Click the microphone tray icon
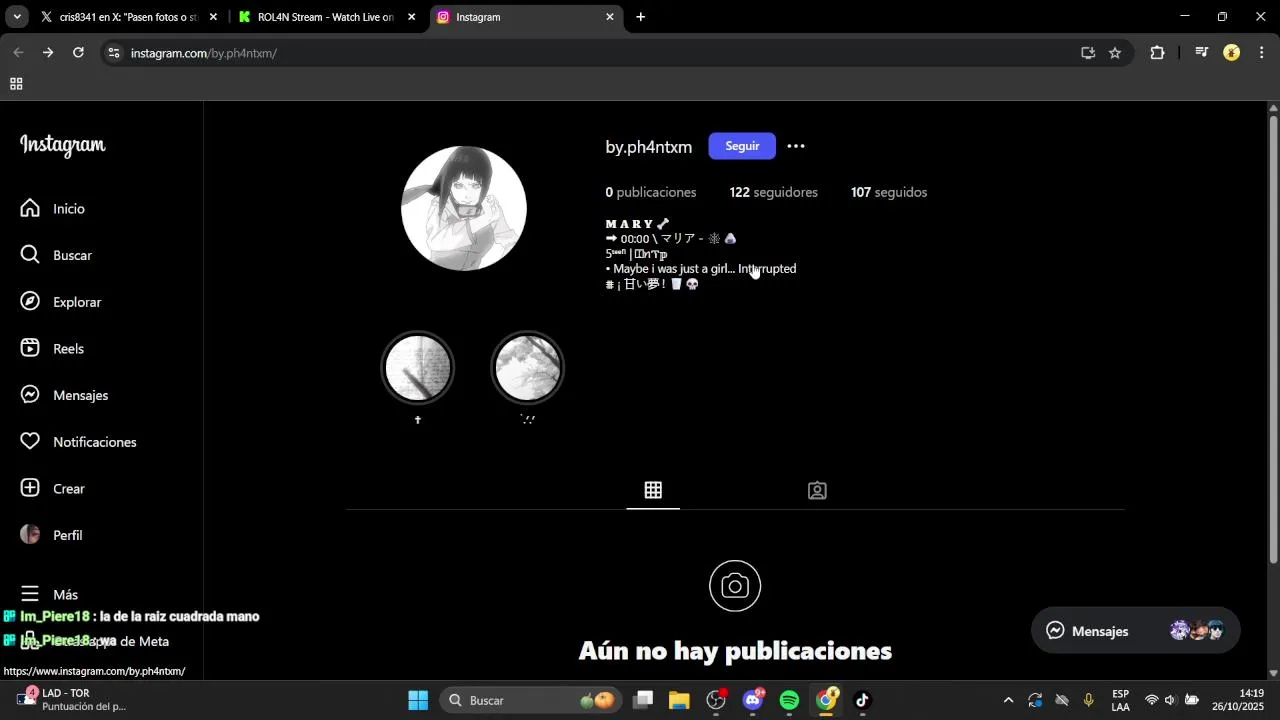Viewport: 1280px width, 720px height. 1089,700
